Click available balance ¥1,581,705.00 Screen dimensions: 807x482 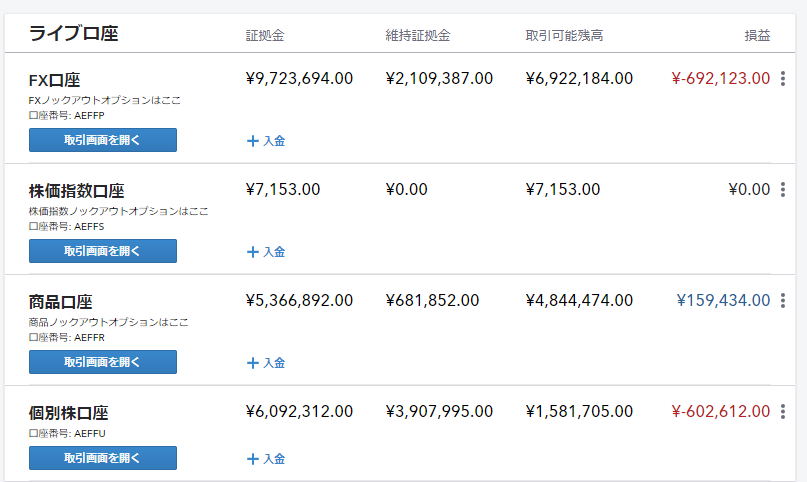[580, 412]
